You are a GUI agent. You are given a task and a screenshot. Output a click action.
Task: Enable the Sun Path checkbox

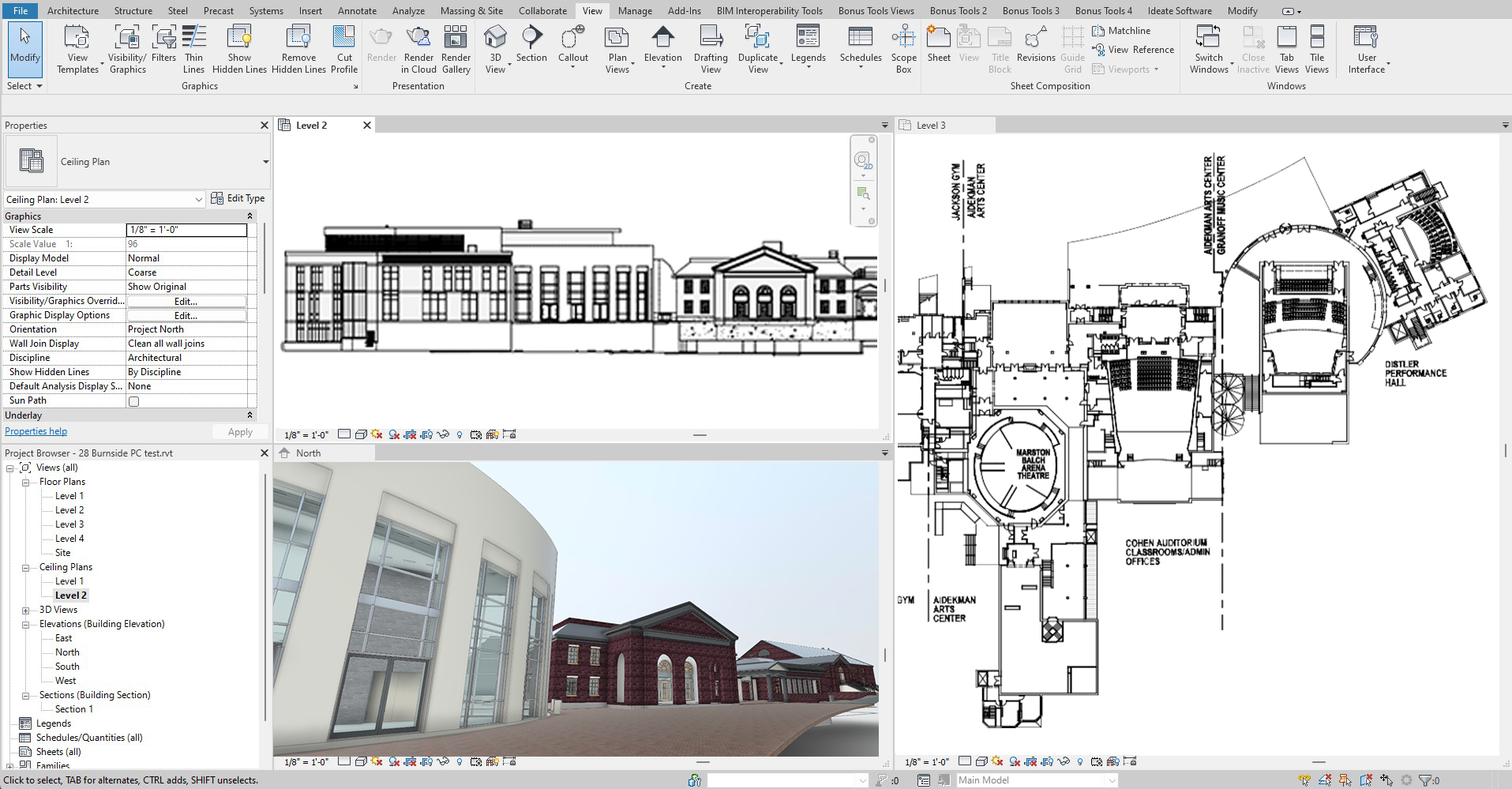pos(133,401)
